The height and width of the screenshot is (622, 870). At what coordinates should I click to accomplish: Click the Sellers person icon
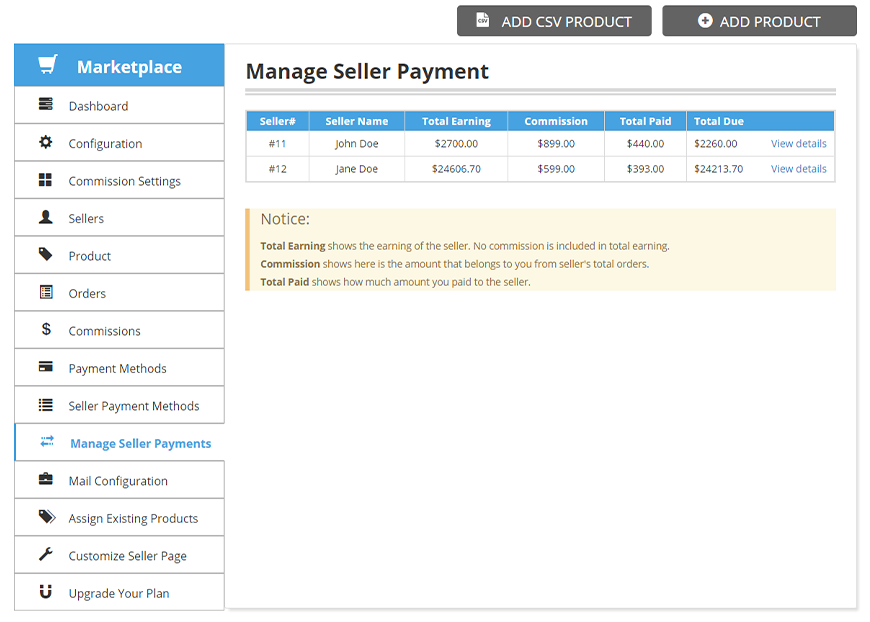(45, 217)
